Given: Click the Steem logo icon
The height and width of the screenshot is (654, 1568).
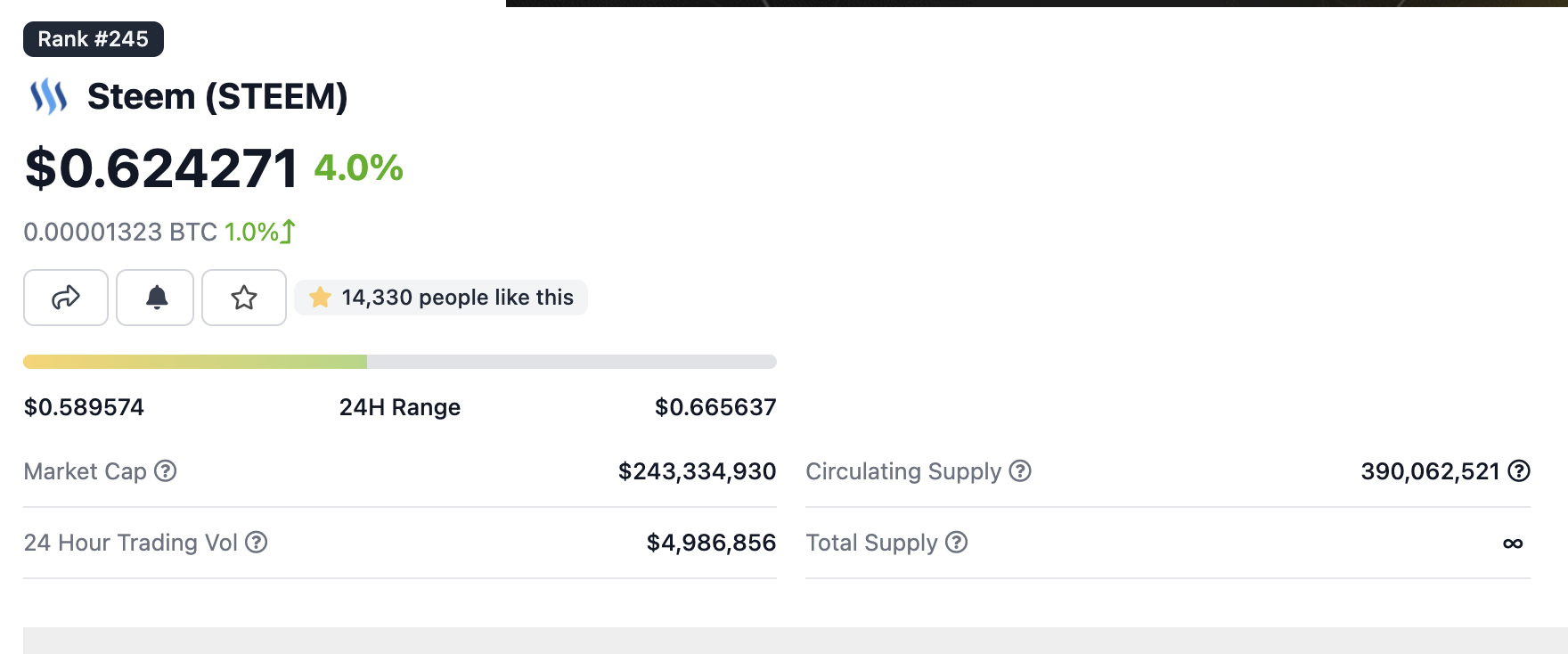Looking at the screenshot, I should (49, 96).
